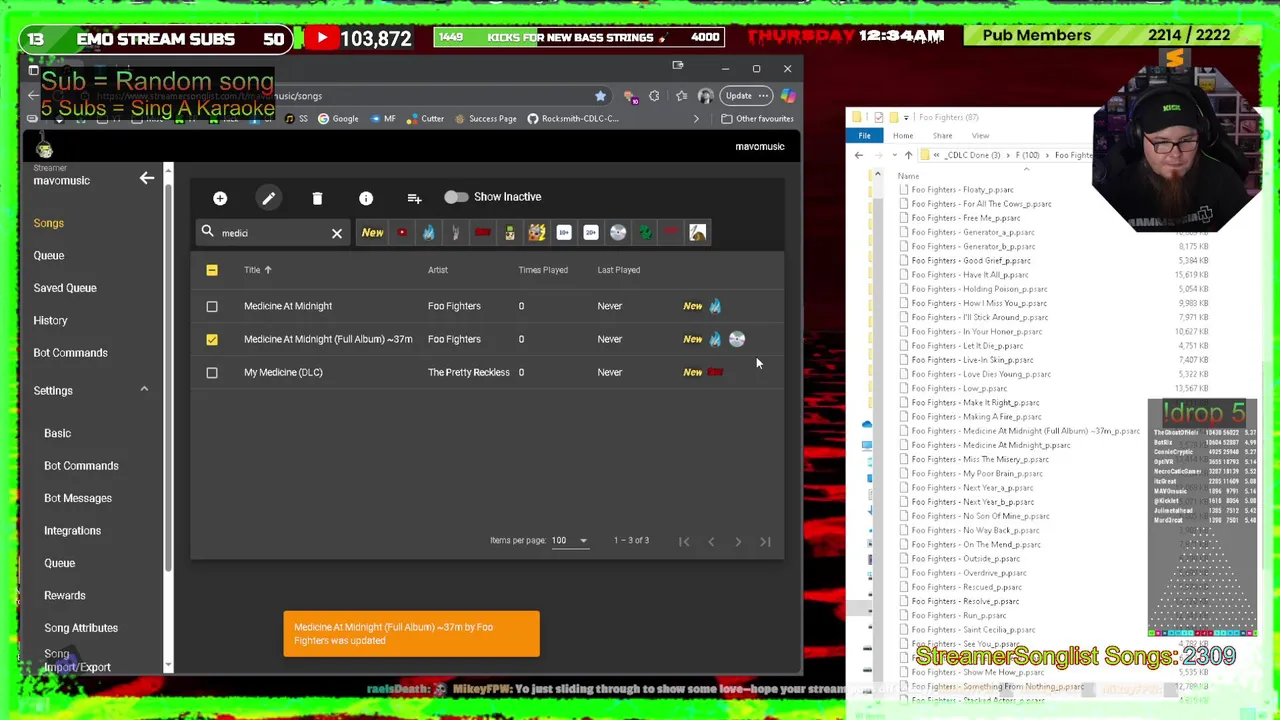Click The Pretty Reckless artist cell

click(469, 372)
